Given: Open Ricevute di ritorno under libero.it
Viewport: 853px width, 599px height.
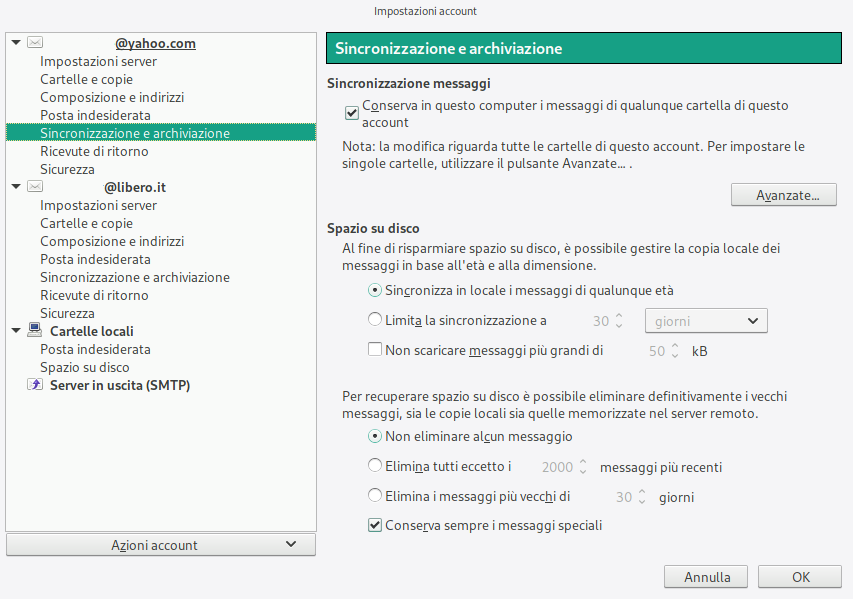Looking at the screenshot, I should (x=94, y=295).
